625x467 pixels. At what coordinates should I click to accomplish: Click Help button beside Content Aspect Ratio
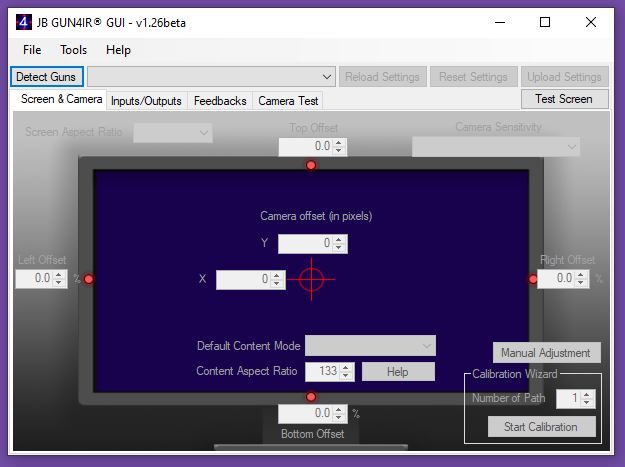coord(398,371)
